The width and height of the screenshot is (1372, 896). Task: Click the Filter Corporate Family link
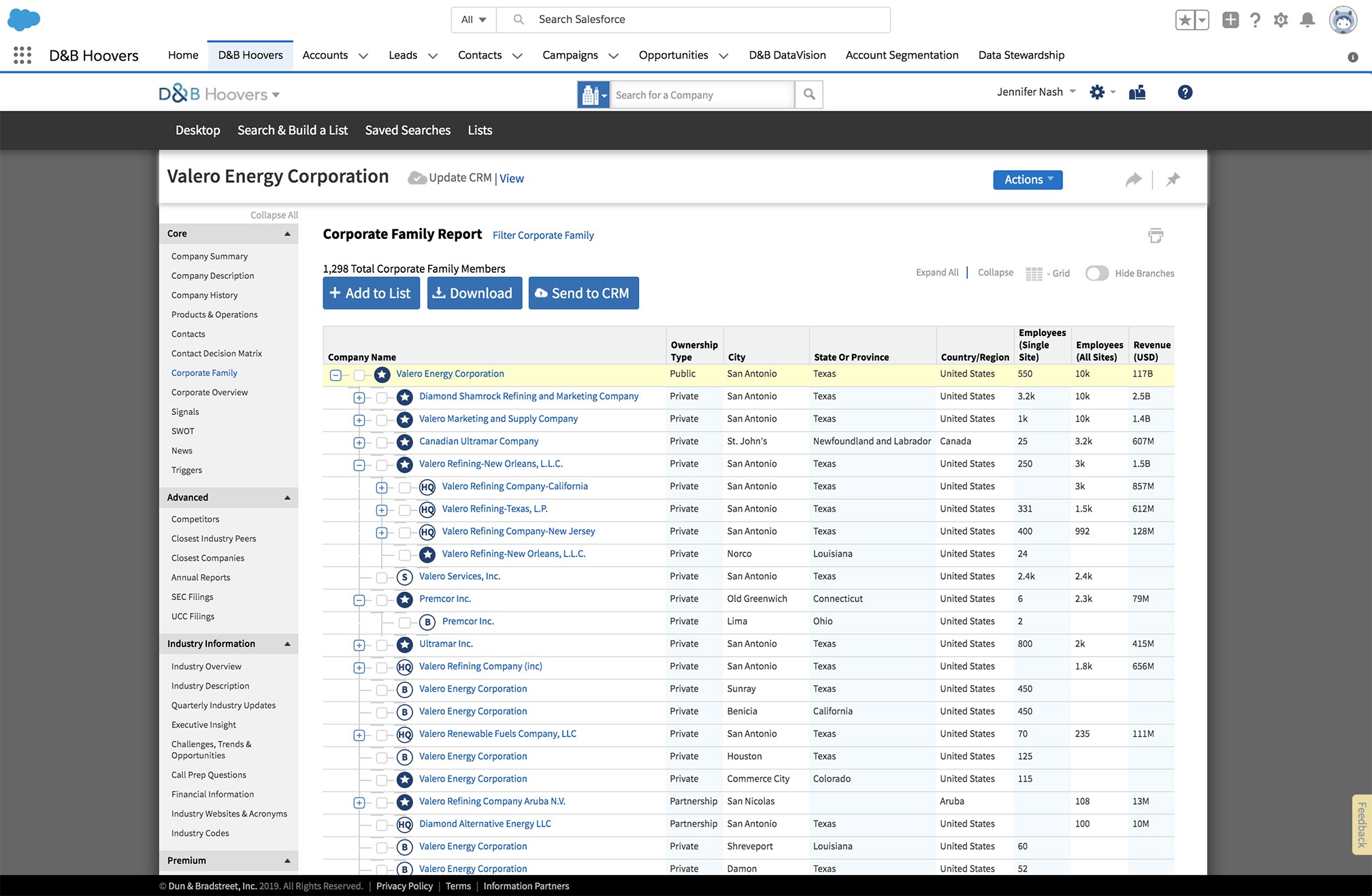(x=543, y=234)
